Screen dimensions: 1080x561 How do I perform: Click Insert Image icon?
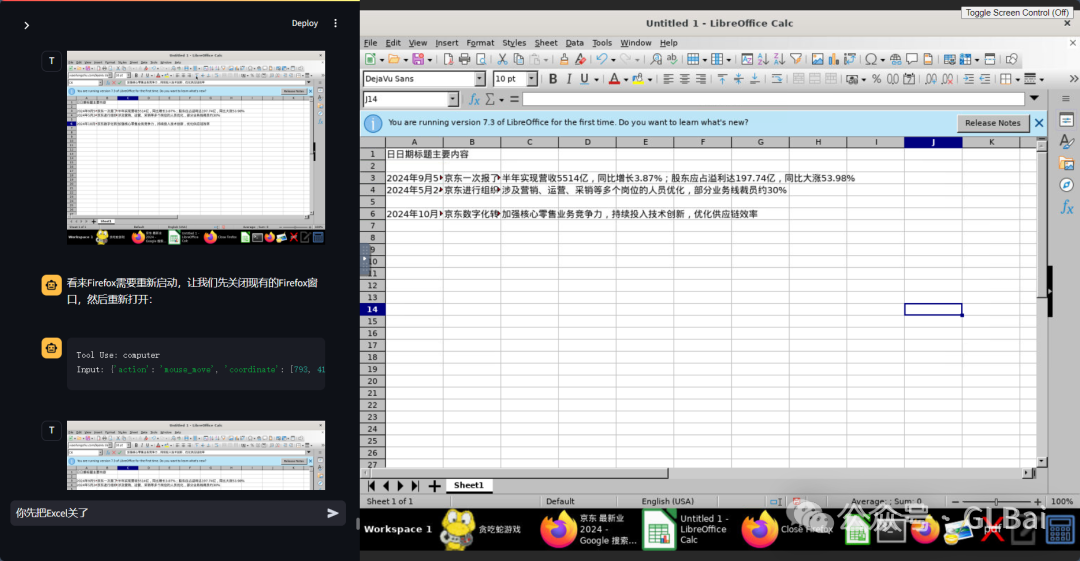(818, 59)
